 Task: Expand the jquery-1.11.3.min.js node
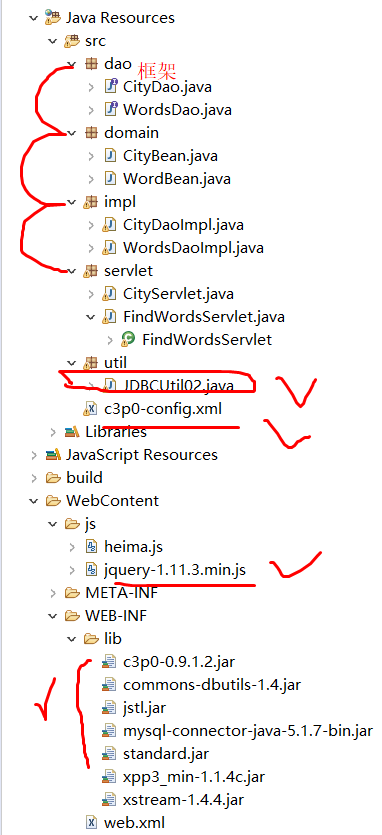coord(72,570)
